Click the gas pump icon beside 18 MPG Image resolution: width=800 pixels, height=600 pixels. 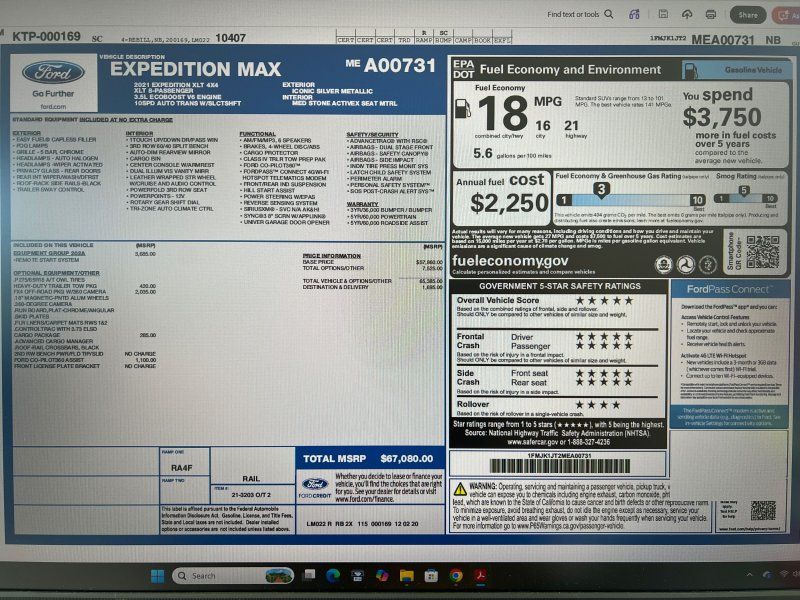pyautogui.click(x=462, y=108)
